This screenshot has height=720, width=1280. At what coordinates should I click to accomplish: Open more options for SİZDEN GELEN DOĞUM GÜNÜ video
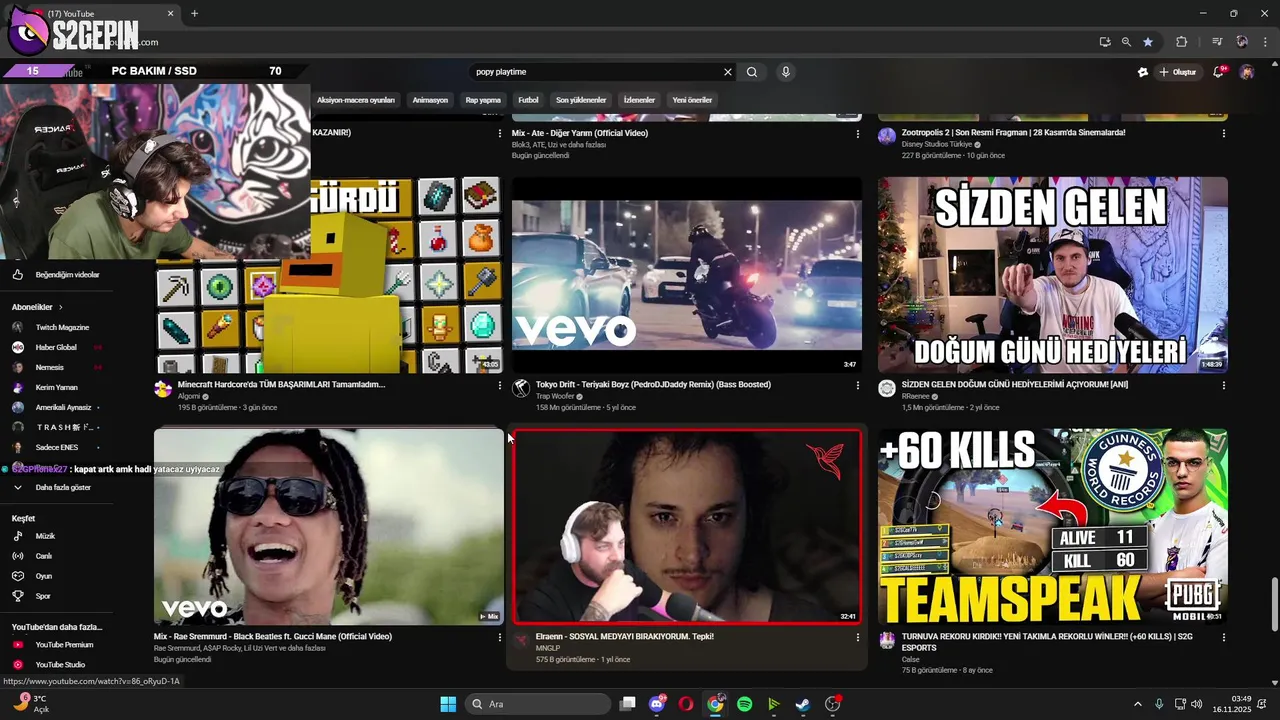[1223, 385]
